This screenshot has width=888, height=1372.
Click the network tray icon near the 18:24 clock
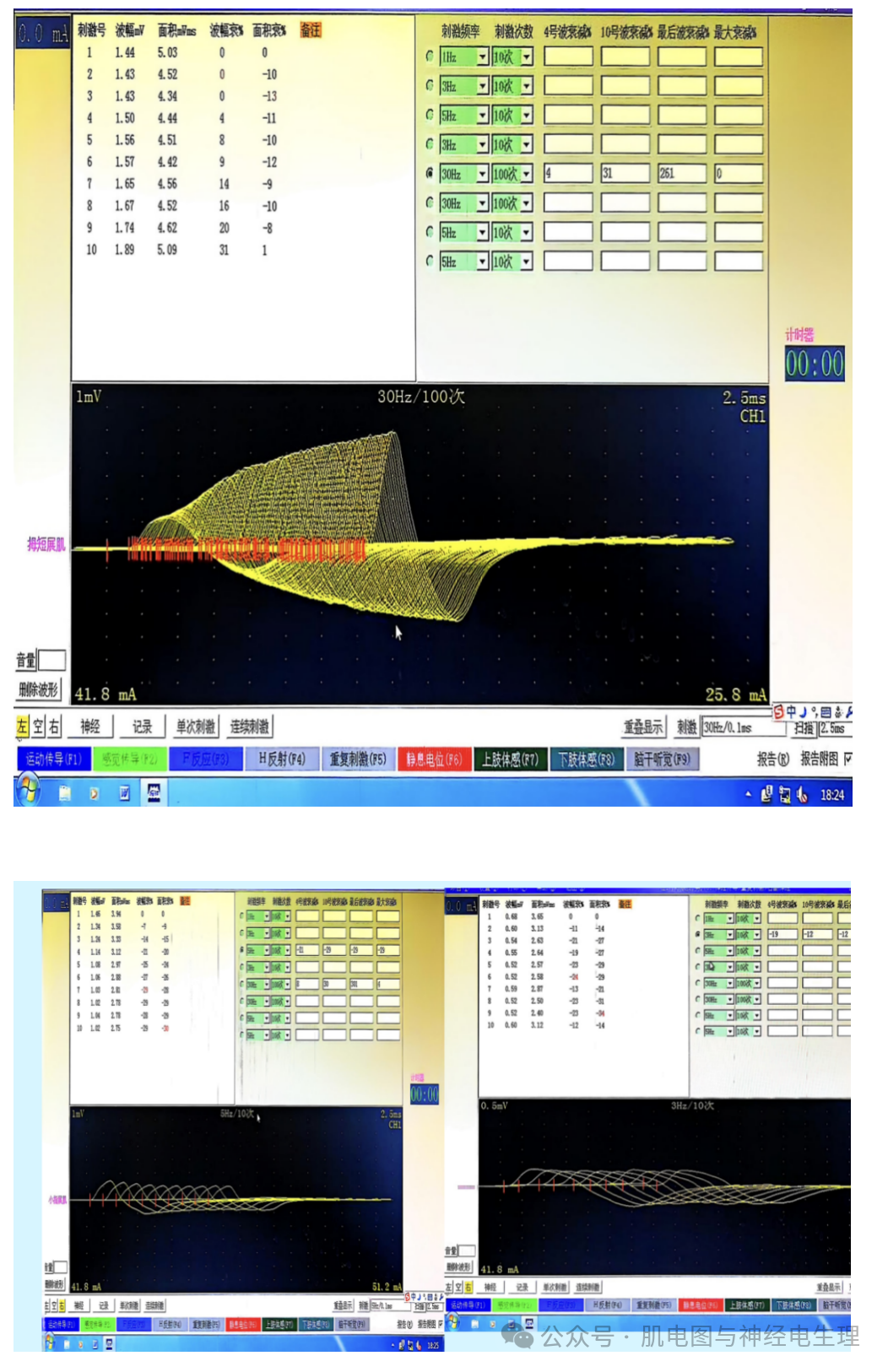[784, 794]
